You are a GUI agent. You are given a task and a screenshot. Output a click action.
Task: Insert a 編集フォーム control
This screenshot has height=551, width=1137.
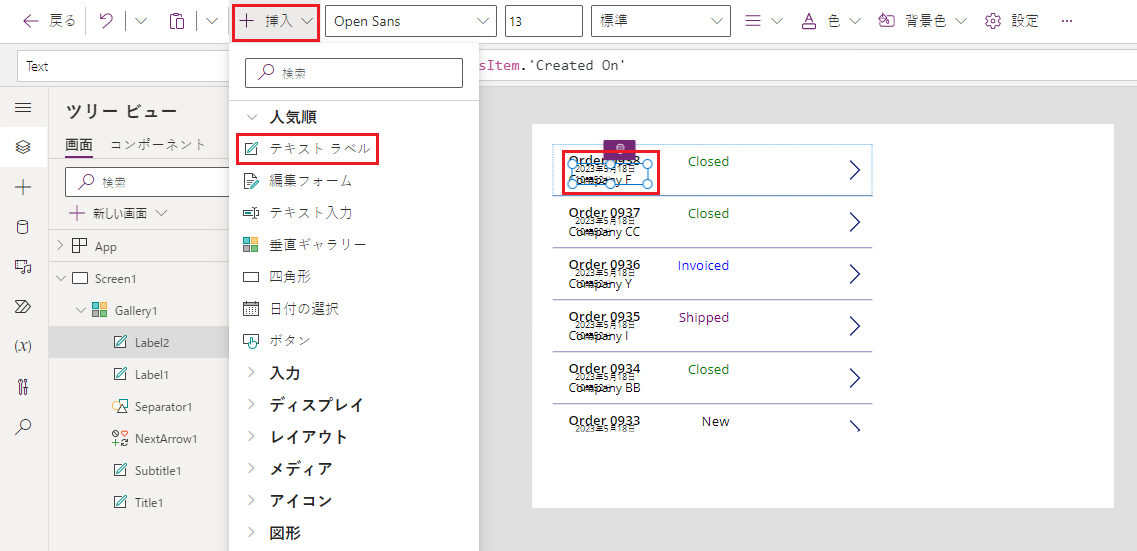pyautogui.click(x=298, y=181)
